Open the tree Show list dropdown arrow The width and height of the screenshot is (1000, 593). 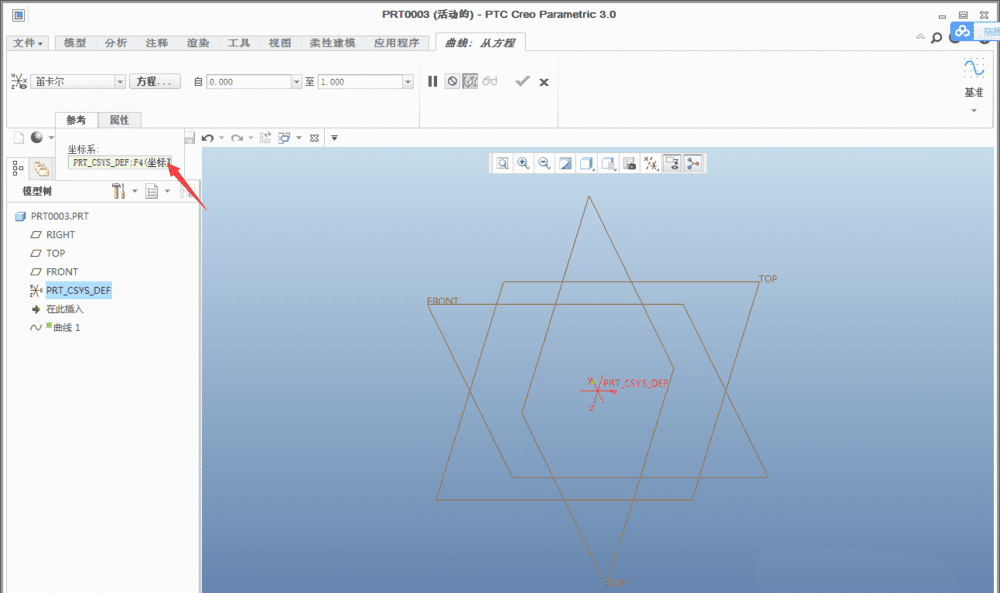(168, 191)
